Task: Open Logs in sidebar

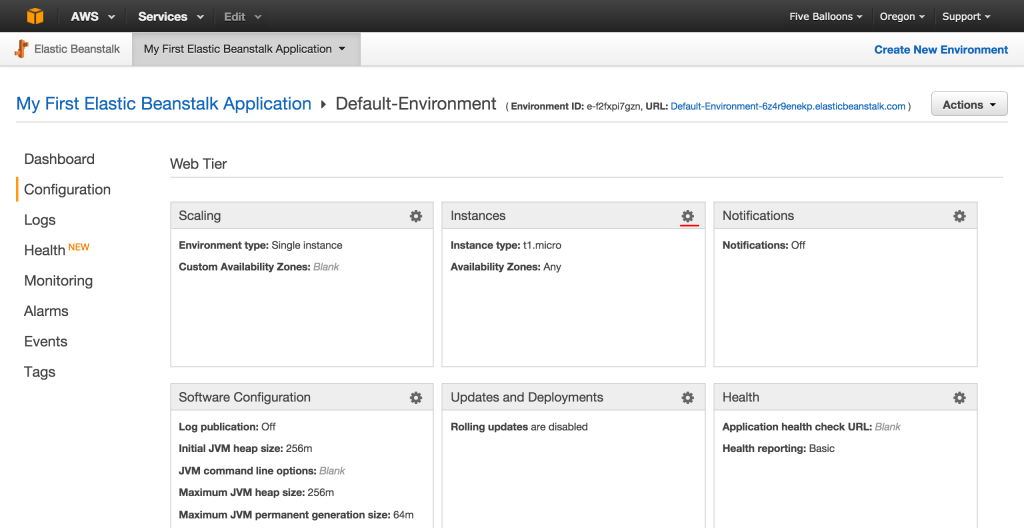Action: point(40,220)
